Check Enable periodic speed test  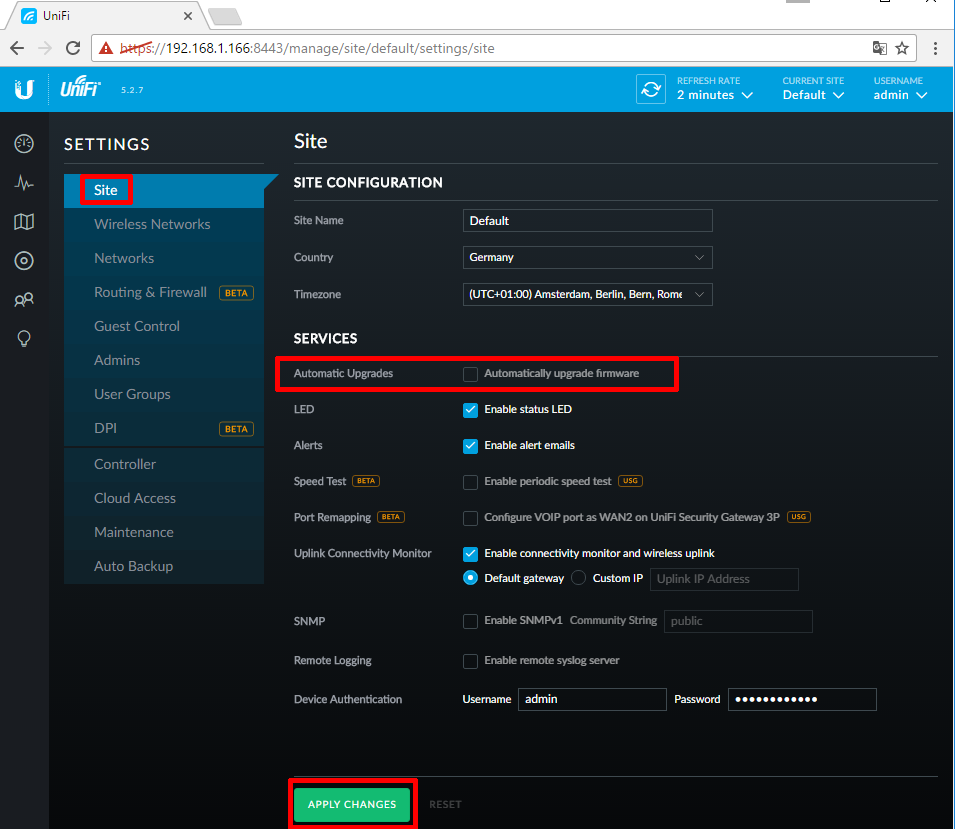(x=470, y=482)
